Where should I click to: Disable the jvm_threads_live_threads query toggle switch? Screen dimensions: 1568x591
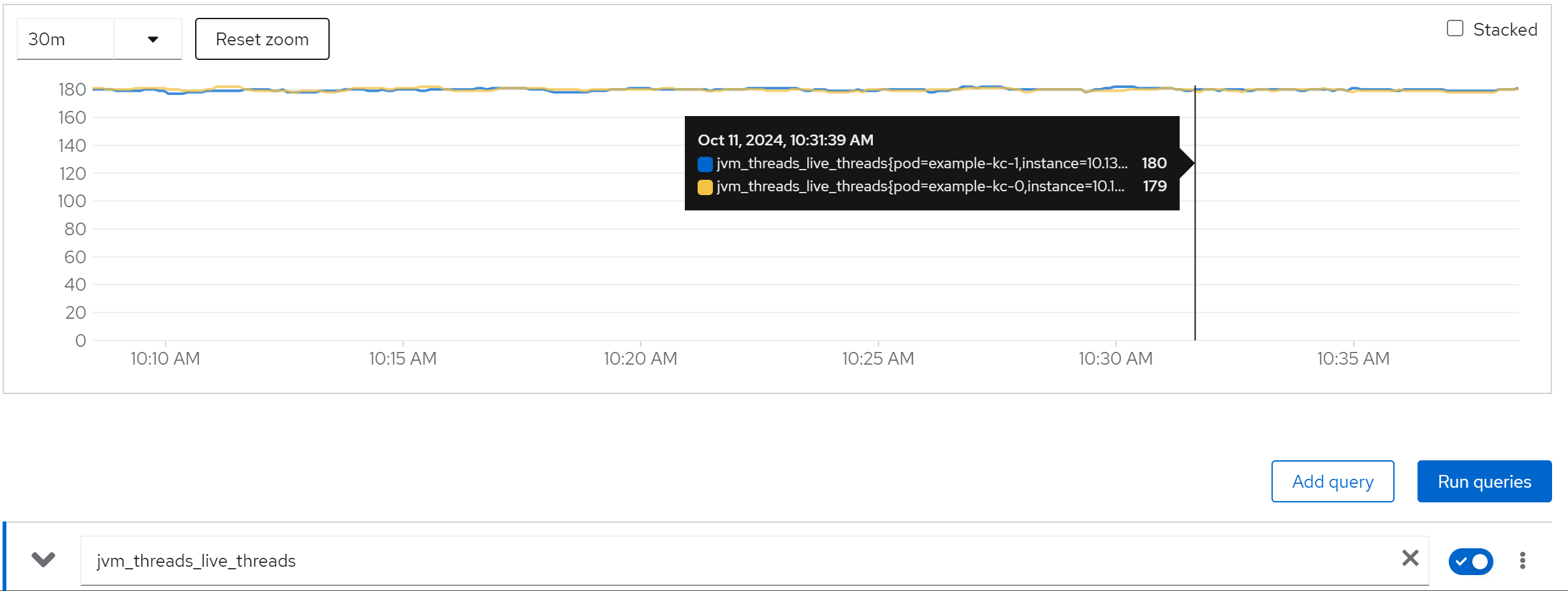(x=1470, y=561)
